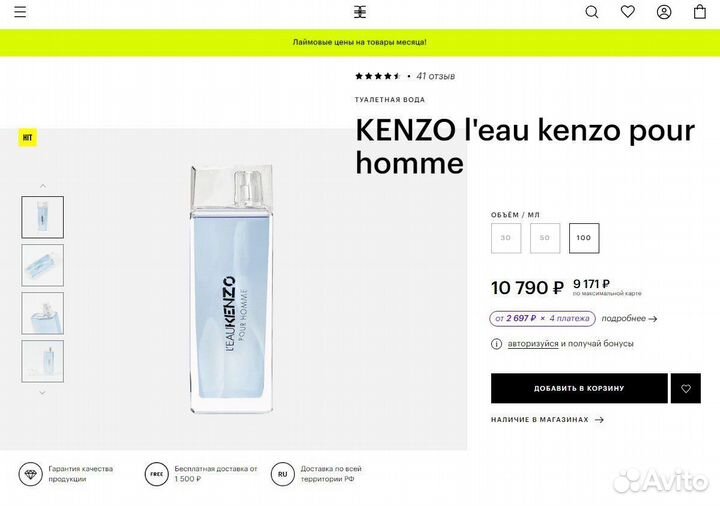The height and width of the screenshot is (506, 720).
Task: Select the second tilted bottle thumbnail
Action: (43, 265)
